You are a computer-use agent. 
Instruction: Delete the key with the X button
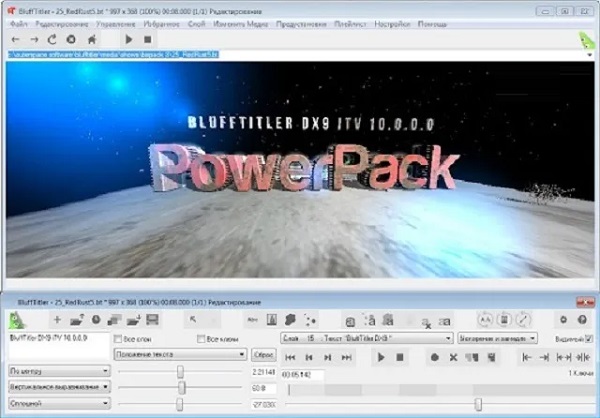(453, 358)
